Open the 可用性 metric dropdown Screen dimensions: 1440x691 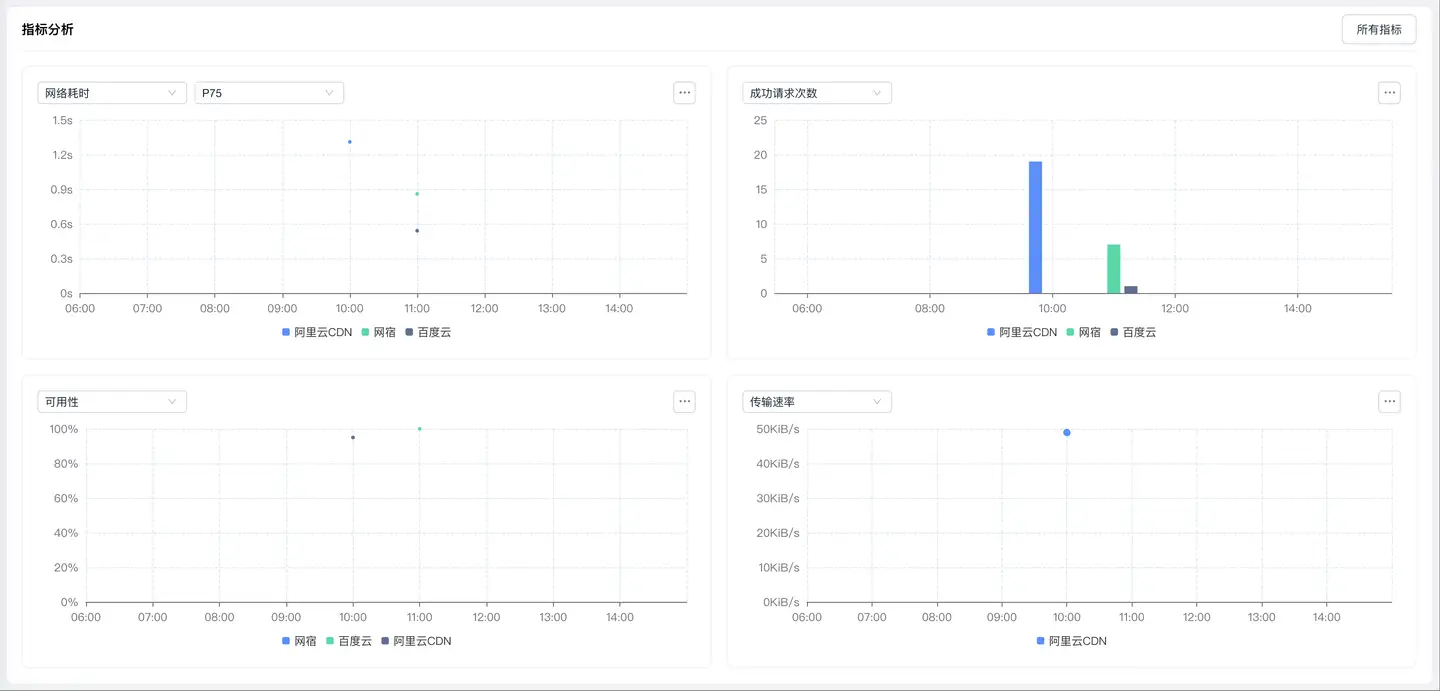[112, 402]
